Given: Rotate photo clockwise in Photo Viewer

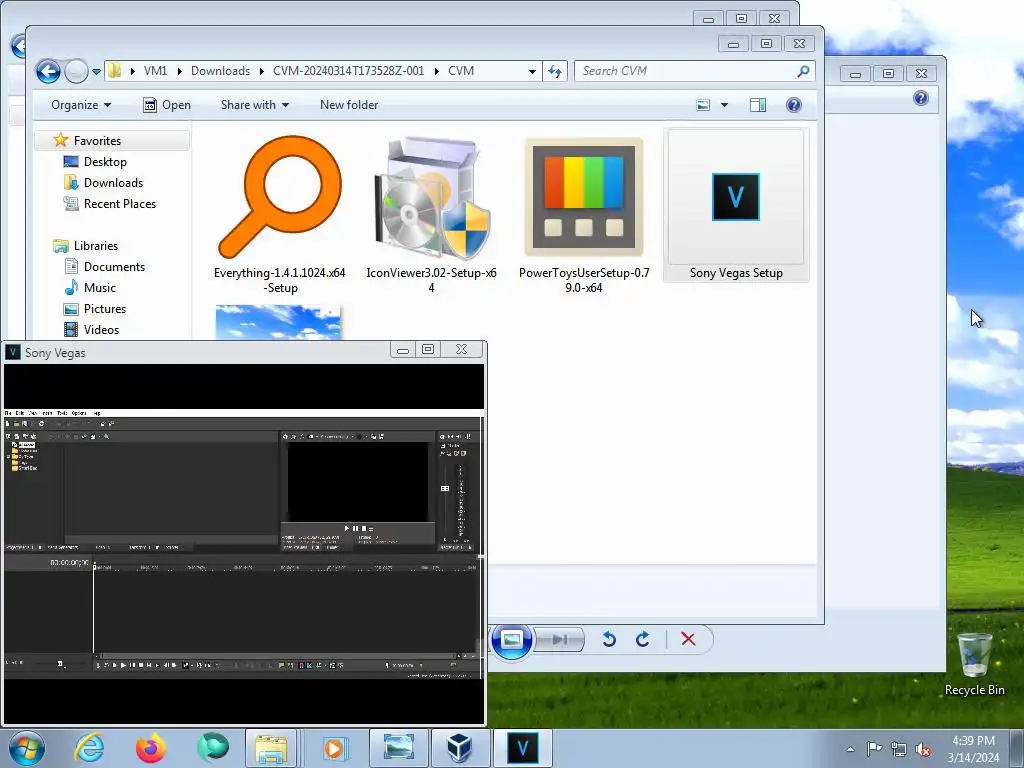Looking at the screenshot, I should point(643,639).
